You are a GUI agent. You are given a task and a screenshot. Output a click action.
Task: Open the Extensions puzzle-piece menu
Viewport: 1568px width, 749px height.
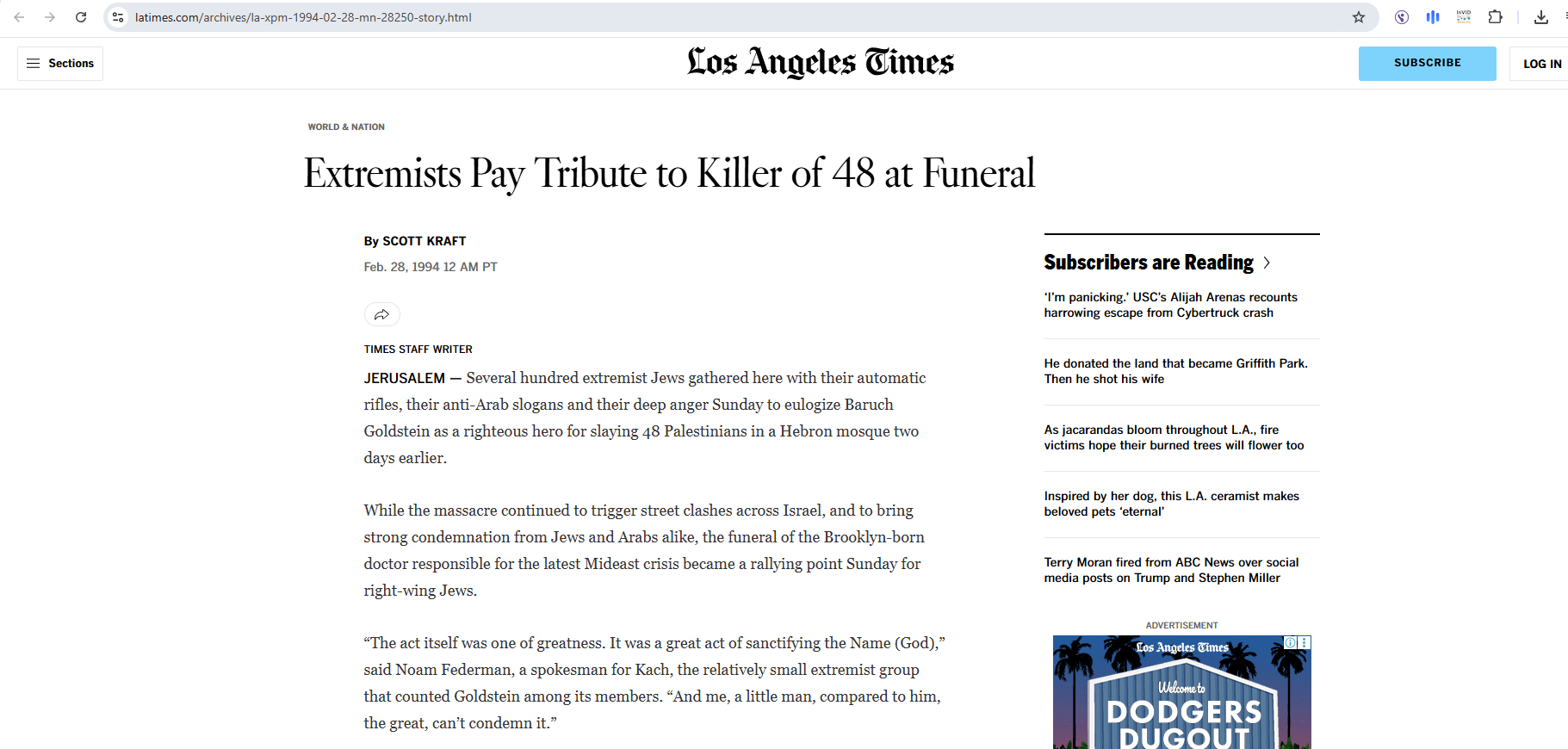[1496, 17]
